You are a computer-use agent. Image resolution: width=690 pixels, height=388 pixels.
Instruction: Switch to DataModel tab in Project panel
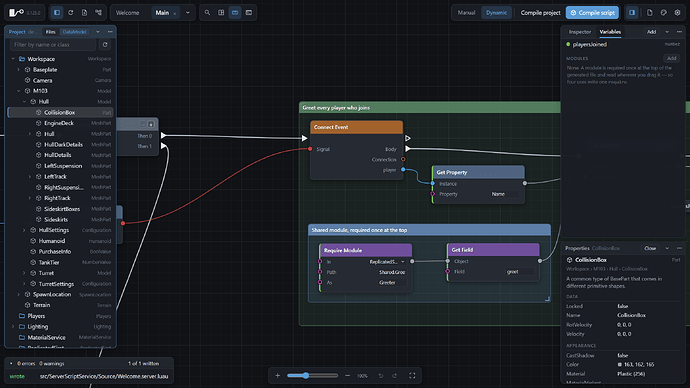74,32
